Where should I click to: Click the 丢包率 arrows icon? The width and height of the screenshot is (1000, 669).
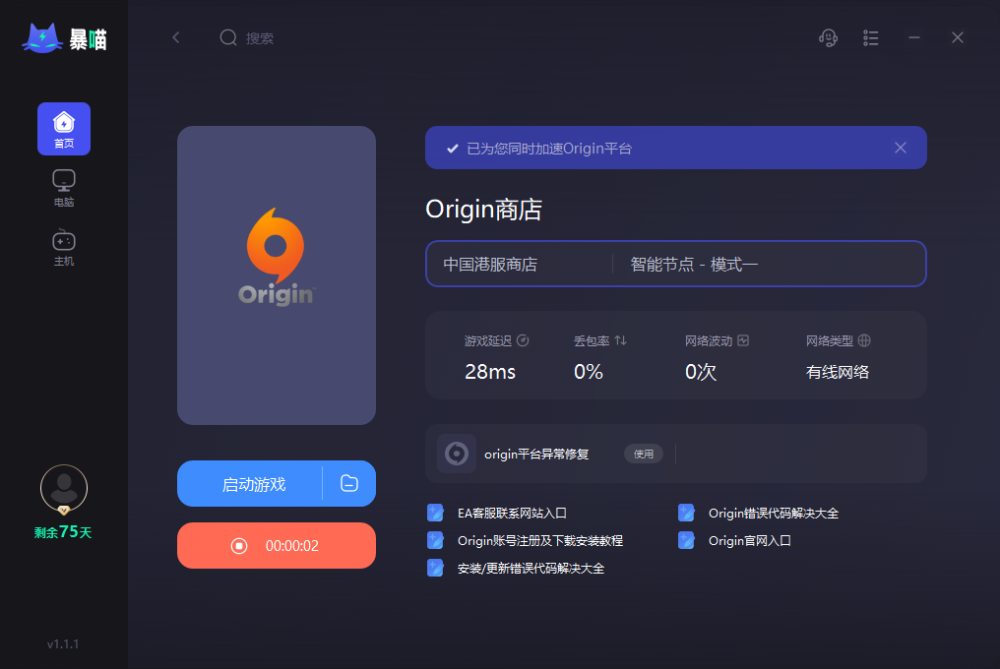[621, 341]
